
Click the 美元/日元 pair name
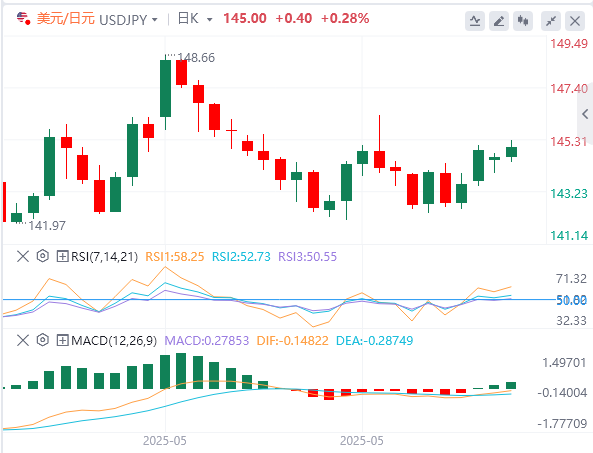(x=65, y=19)
